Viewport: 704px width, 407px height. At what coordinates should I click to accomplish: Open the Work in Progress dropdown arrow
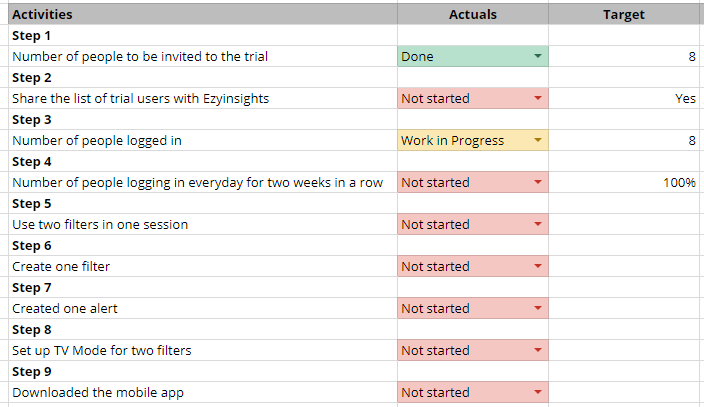pos(537,140)
